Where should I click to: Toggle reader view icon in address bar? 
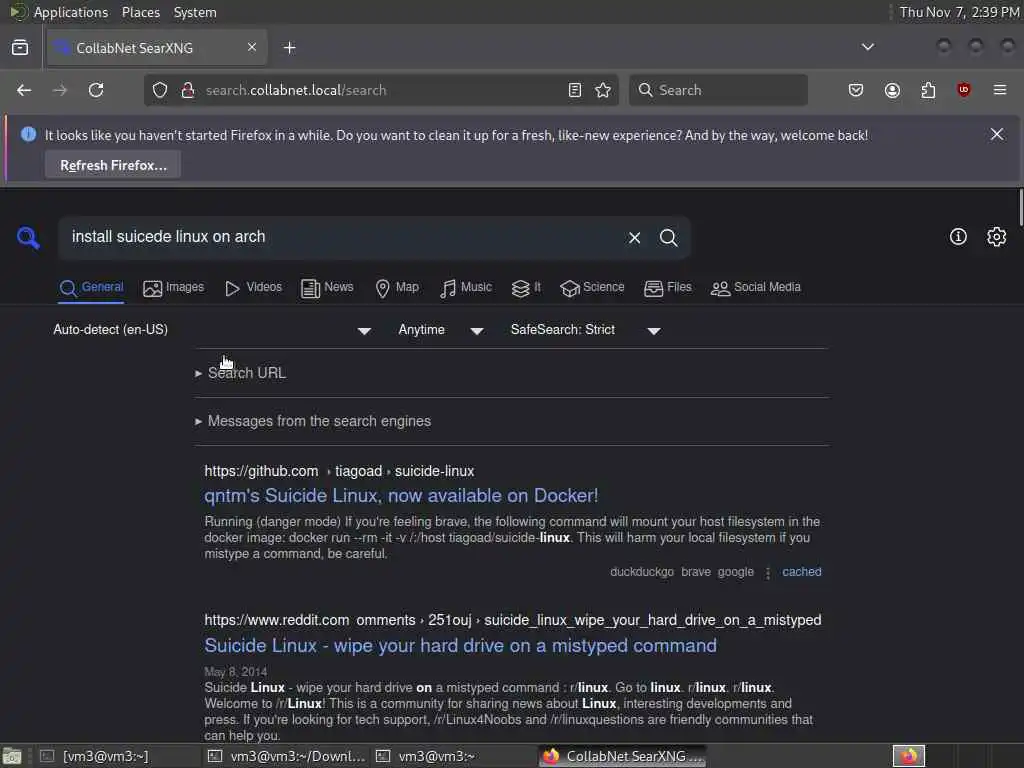coord(575,90)
